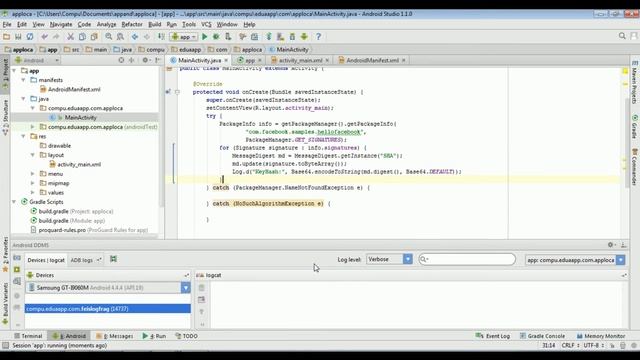Select proguard-rules.pro in the project tree
640x360 pixels.
click(x=89, y=230)
